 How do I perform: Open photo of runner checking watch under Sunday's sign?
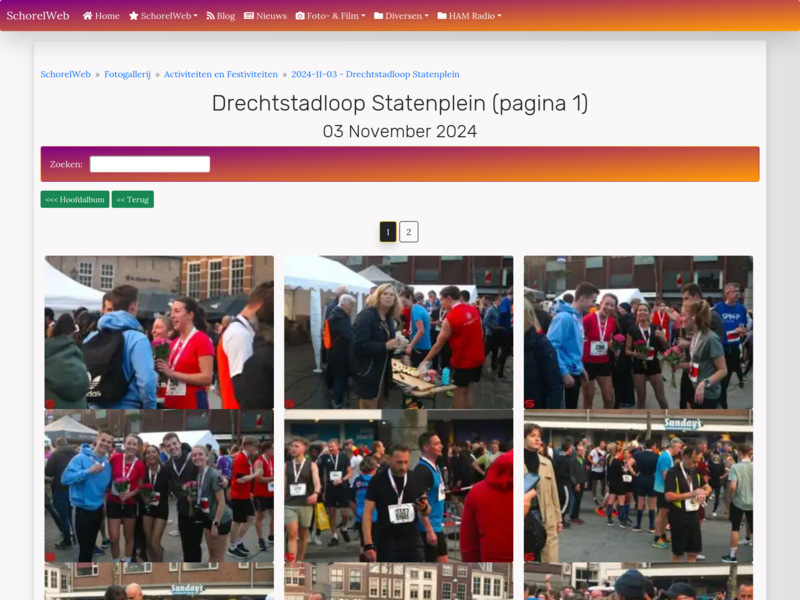pos(638,486)
